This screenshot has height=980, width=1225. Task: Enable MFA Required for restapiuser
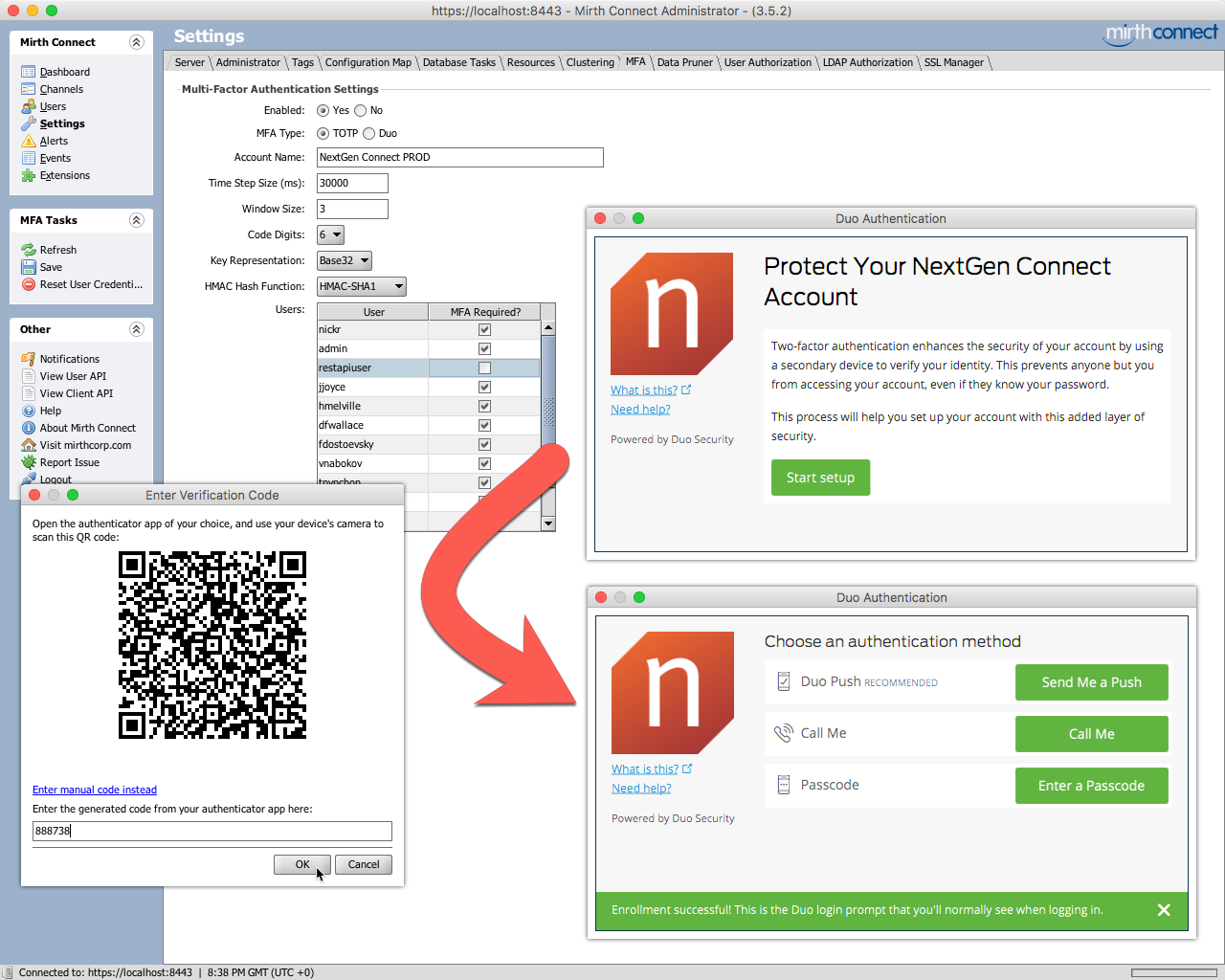click(484, 367)
